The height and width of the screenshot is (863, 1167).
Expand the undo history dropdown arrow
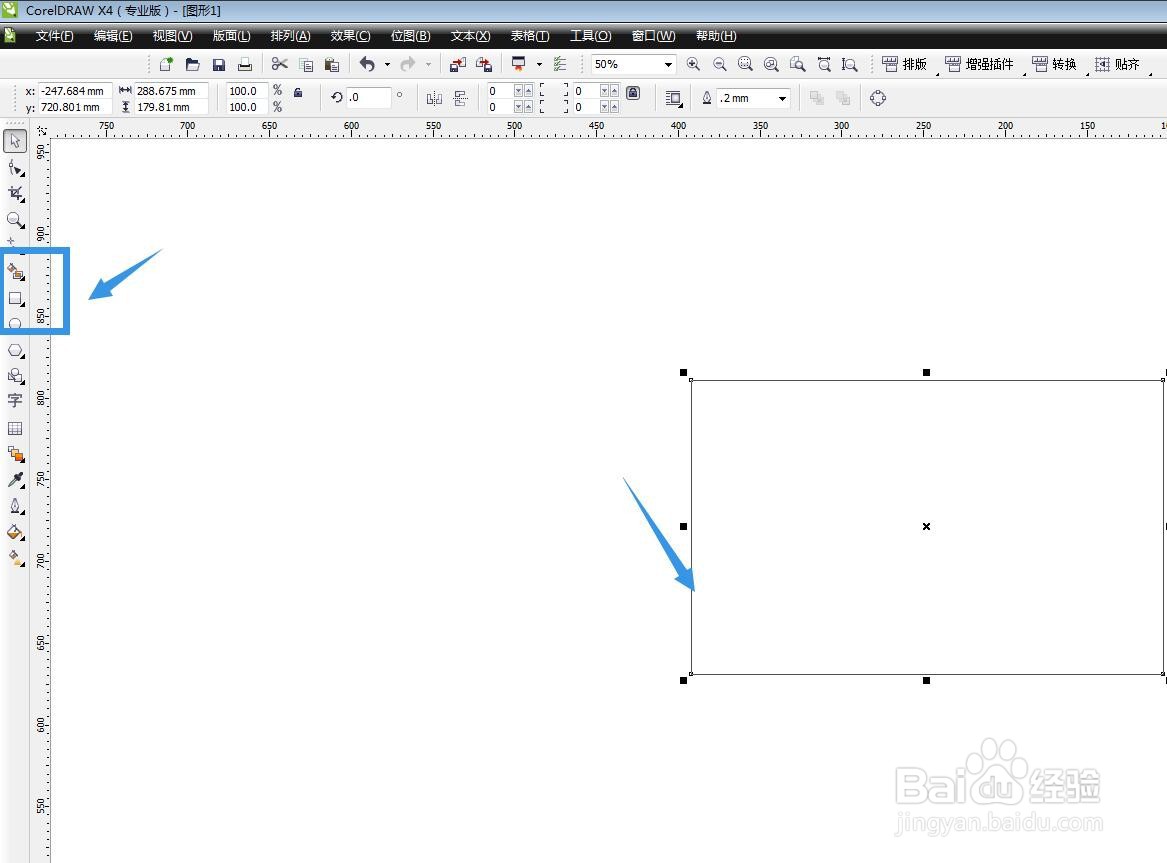click(x=387, y=65)
